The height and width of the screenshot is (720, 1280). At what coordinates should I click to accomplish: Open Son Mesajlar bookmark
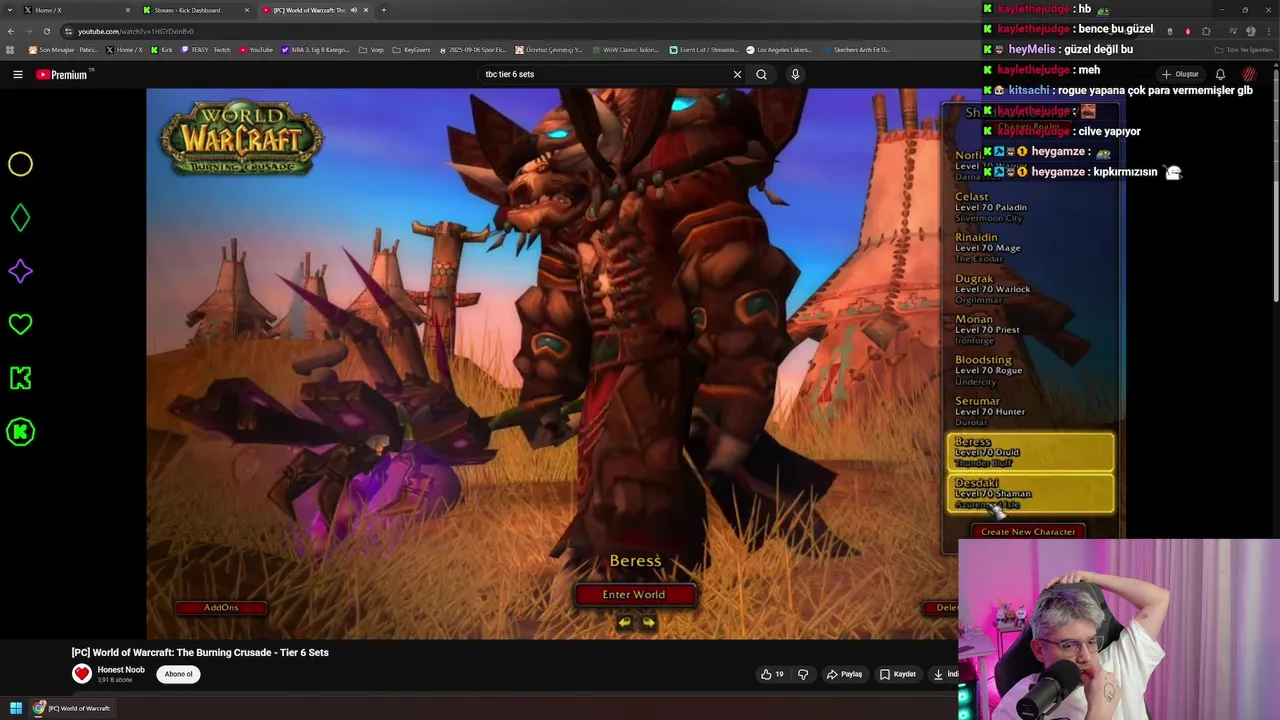coord(63,49)
